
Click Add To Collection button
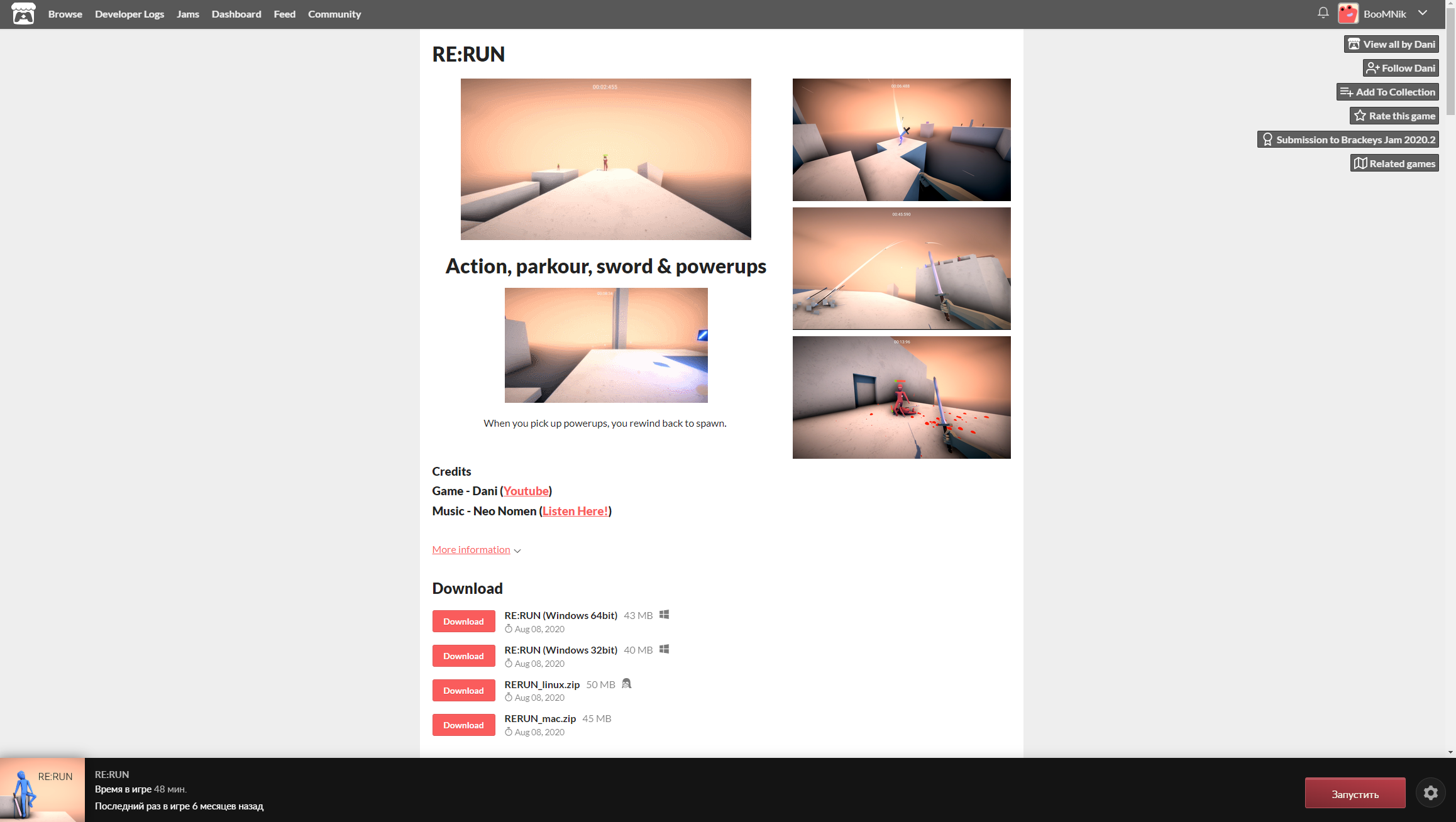pos(1387,92)
